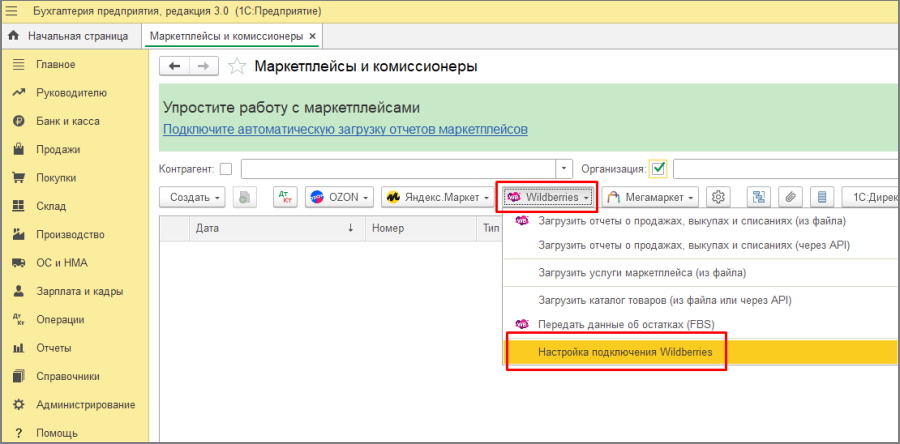Viewport: 900px width, 444px height.
Task: Toggle the Контрагент filter checkbox
Action: pyautogui.click(x=227, y=169)
